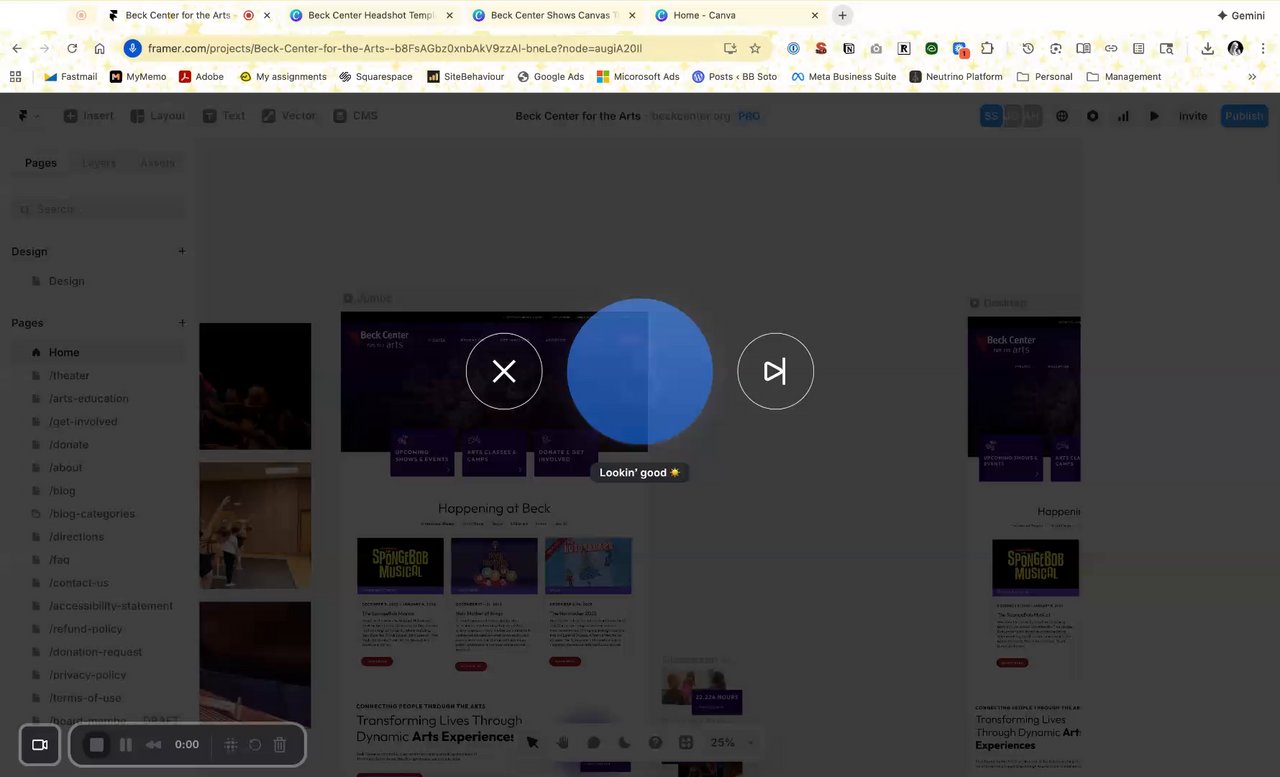1280x777 pixels.
Task: Open the Squarespace bookmark
Action: click(x=376, y=76)
